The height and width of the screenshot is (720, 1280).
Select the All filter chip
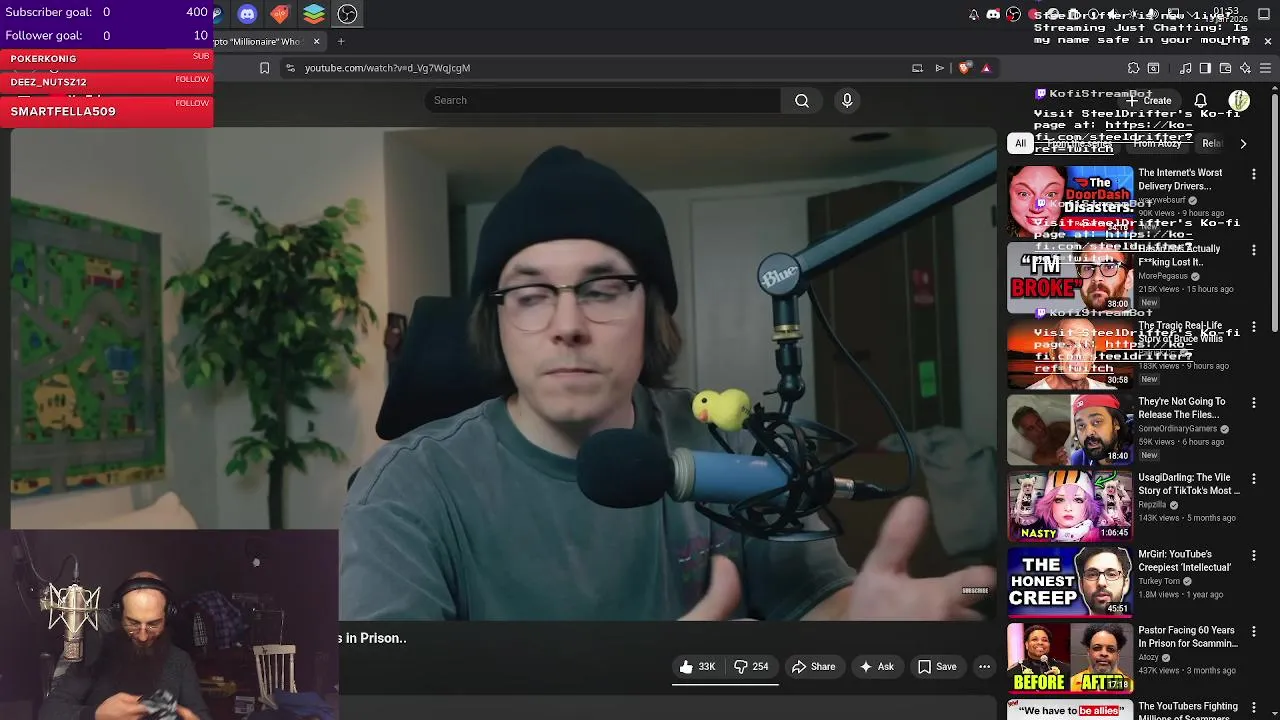click(1020, 143)
